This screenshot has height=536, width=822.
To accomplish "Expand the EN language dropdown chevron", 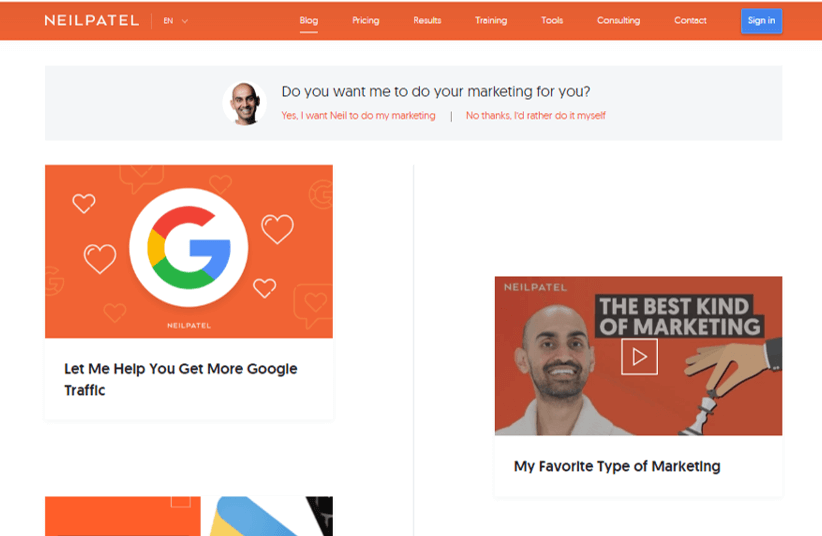I will click(185, 21).
